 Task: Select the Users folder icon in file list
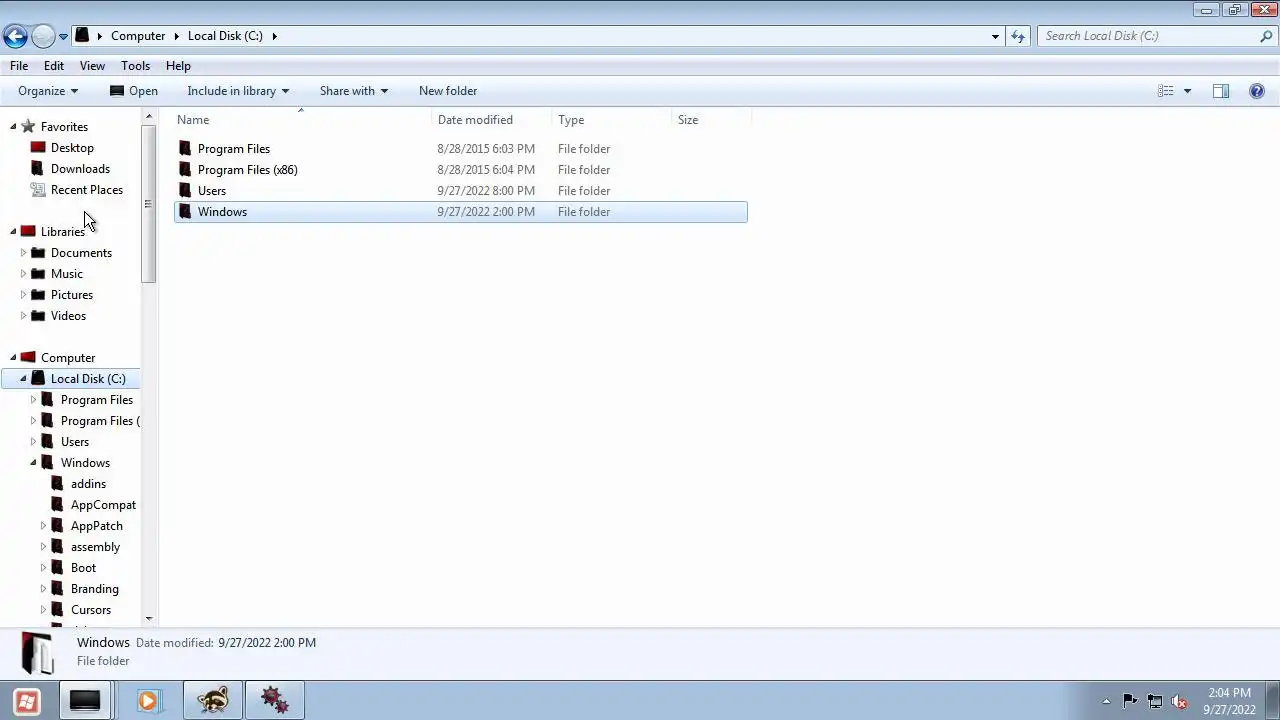[185, 191]
